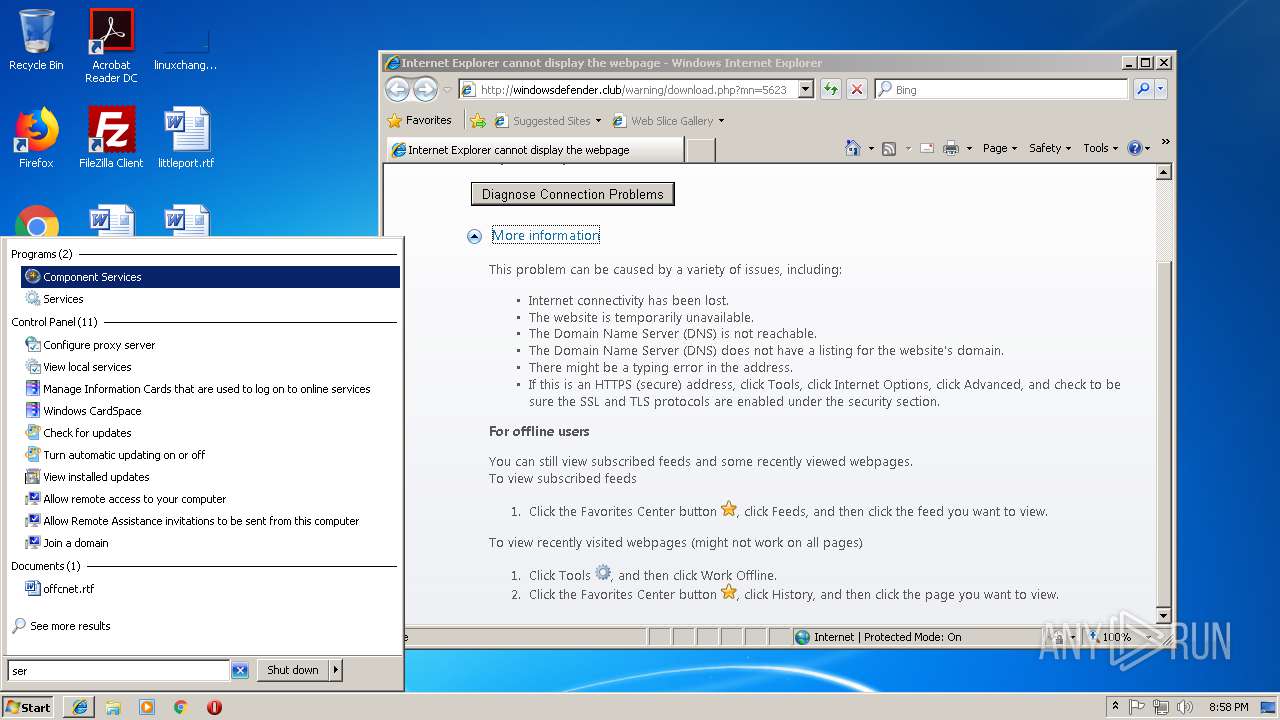Open Chrome from the taskbar
The height and width of the screenshot is (720, 1280).
tap(180, 707)
